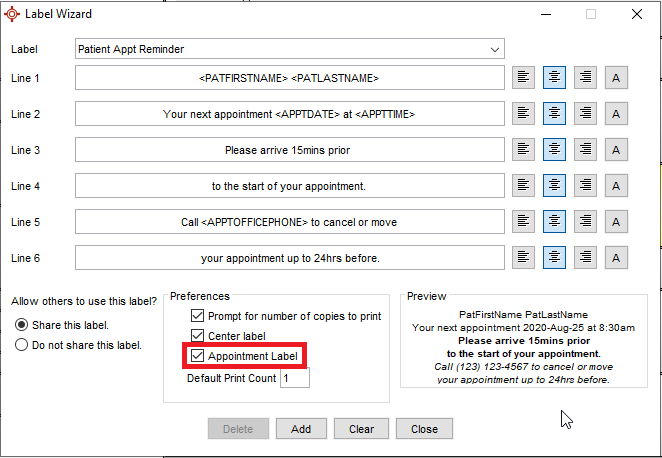Left-align the Line 5 text
This screenshot has height=458, width=662.
click(x=524, y=222)
